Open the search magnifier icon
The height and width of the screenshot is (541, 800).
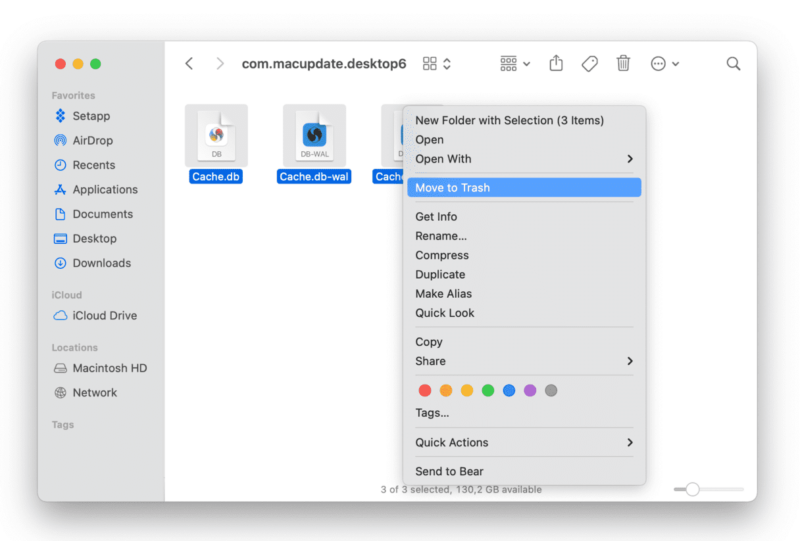(733, 63)
